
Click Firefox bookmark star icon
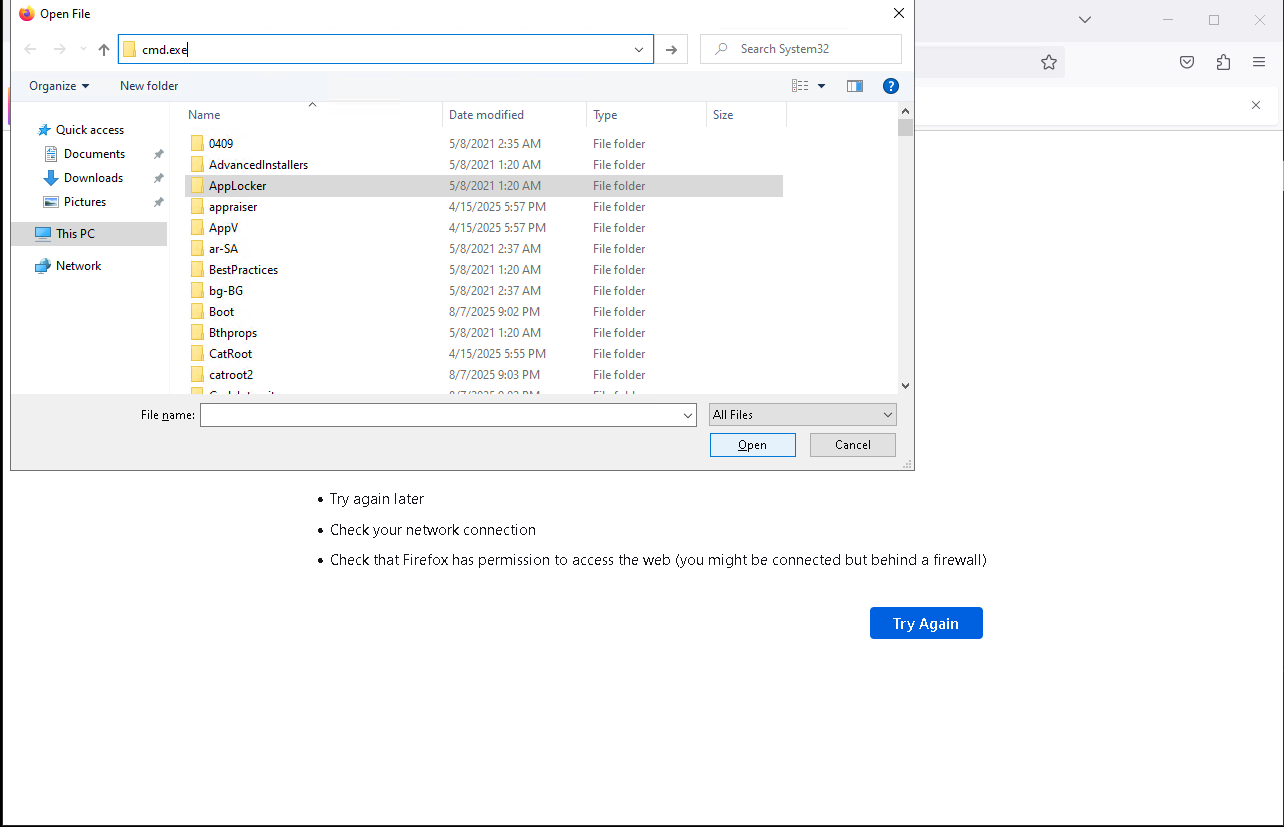1048,62
